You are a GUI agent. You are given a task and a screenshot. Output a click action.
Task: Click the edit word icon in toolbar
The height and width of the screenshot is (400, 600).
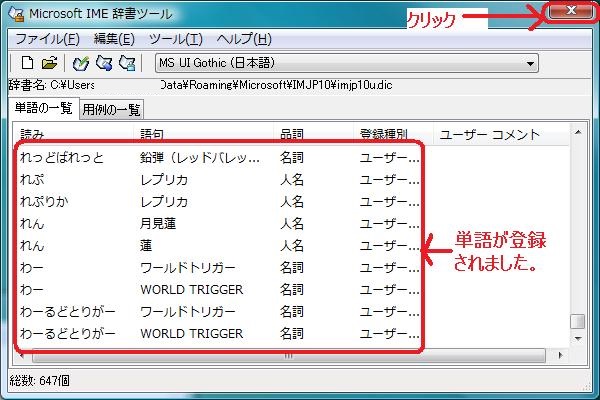click(104, 63)
